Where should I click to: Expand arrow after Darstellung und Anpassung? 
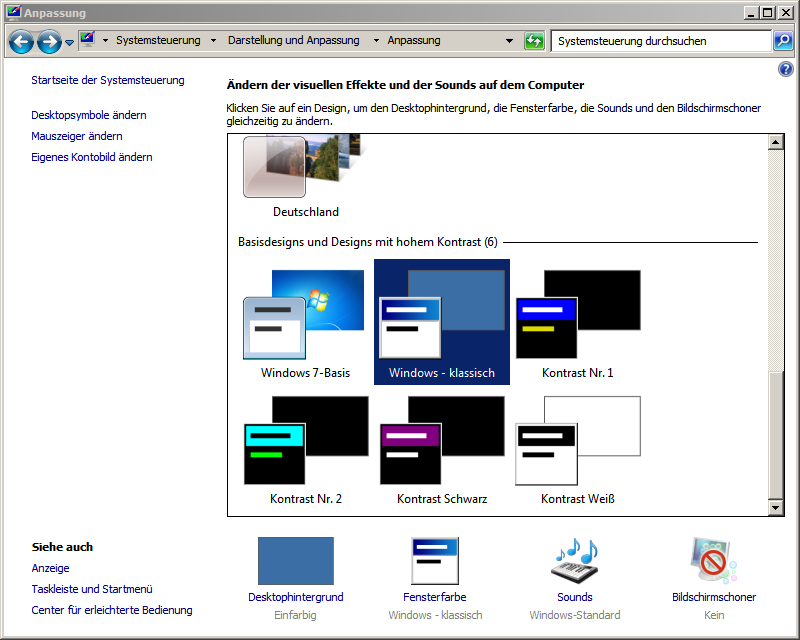(376, 40)
